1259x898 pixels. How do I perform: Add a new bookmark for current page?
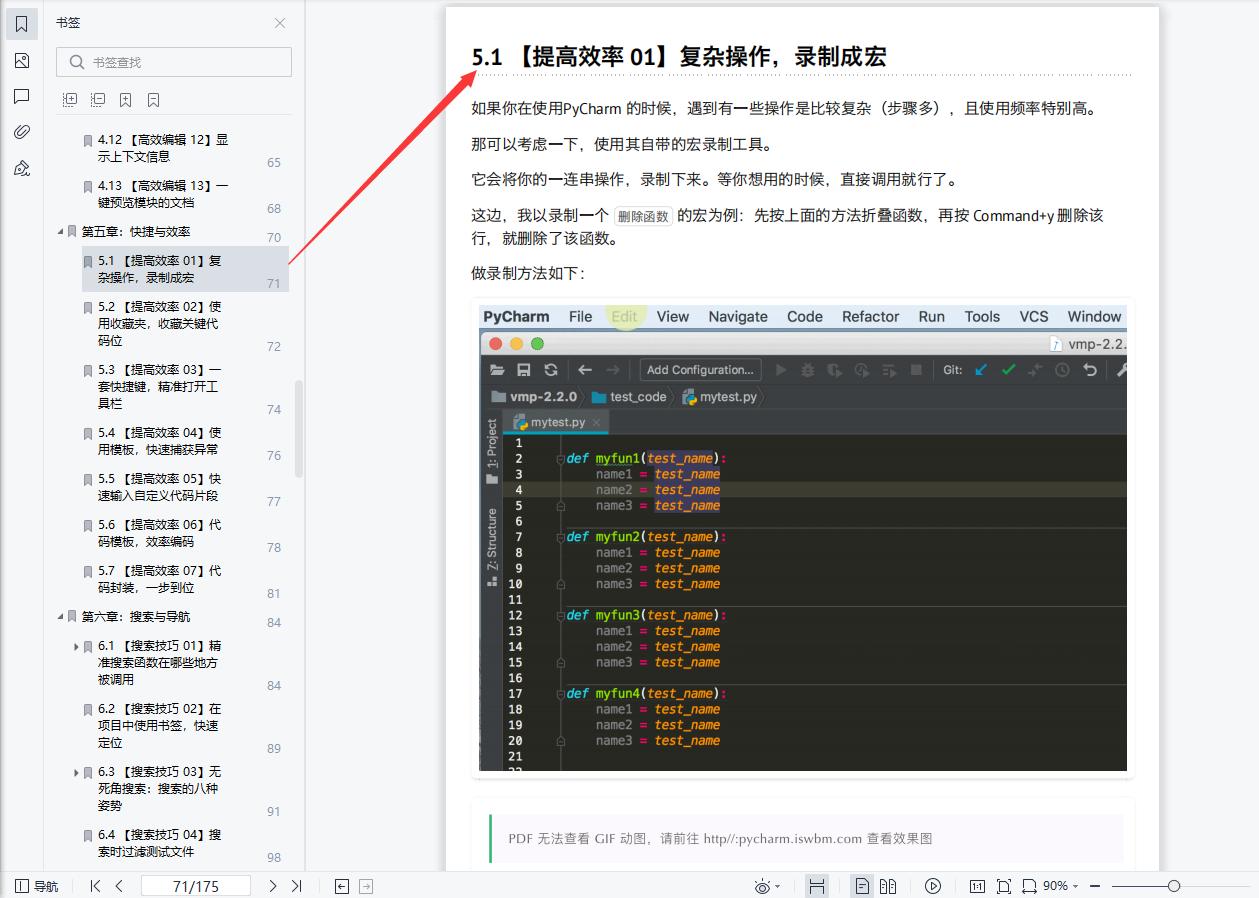pyautogui.click(x=125, y=99)
